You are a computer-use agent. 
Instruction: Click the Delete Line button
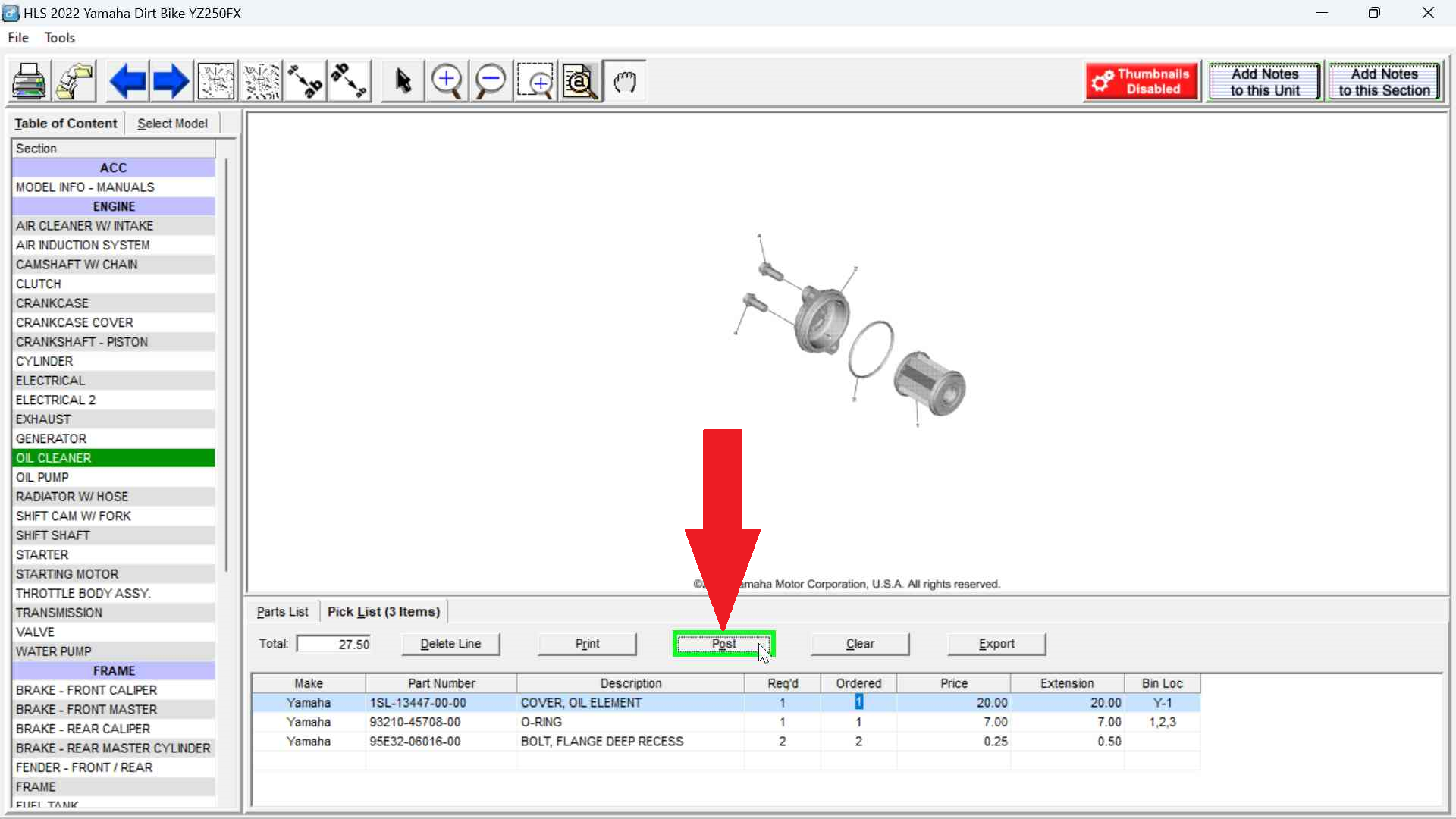click(450, 644)
